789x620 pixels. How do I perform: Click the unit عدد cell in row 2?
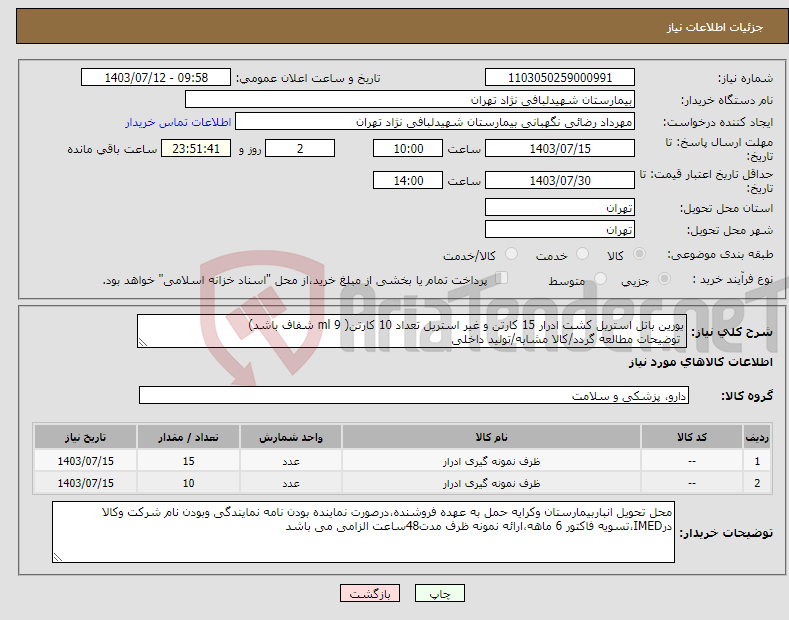click(291, 483)
